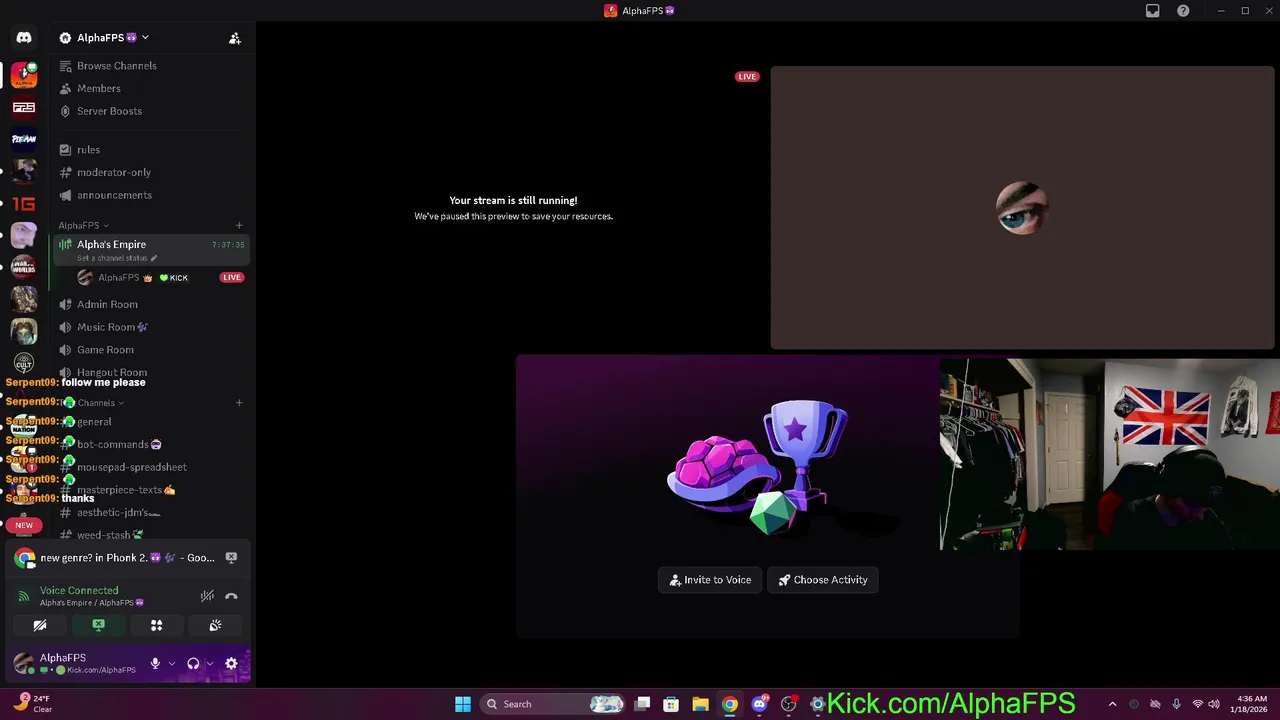Add a channel to the Channels category
The image size is (1280, 720).
coord(239,403)
